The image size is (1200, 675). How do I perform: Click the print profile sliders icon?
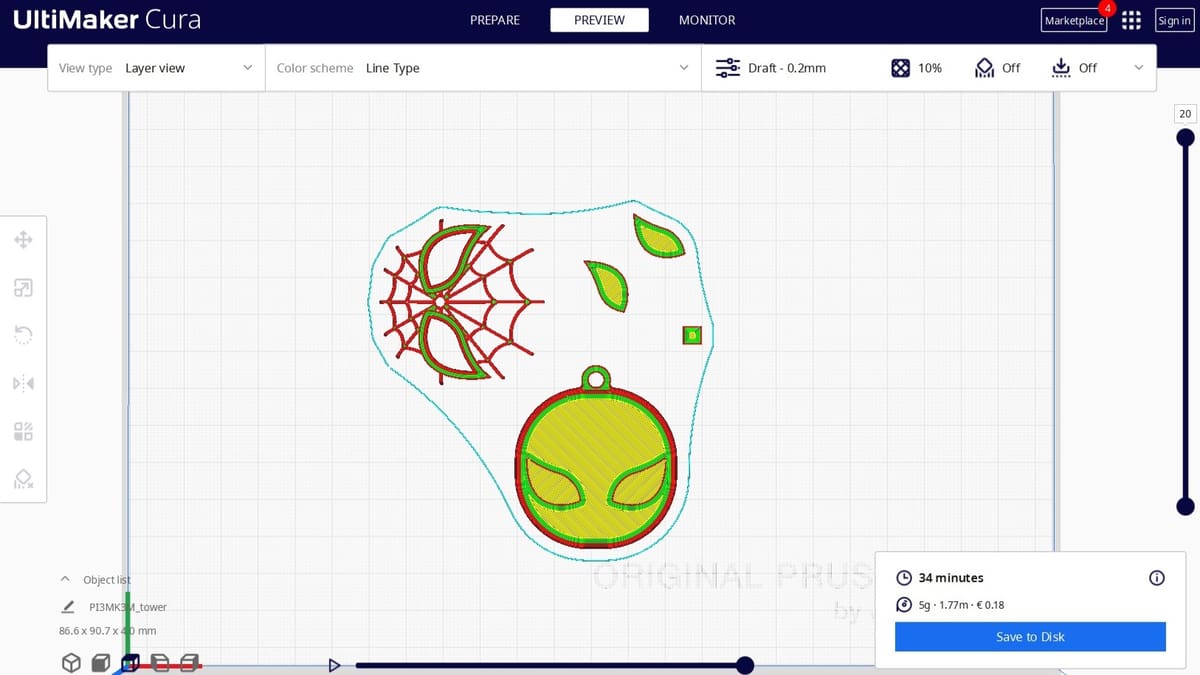(x=727, y=68)
